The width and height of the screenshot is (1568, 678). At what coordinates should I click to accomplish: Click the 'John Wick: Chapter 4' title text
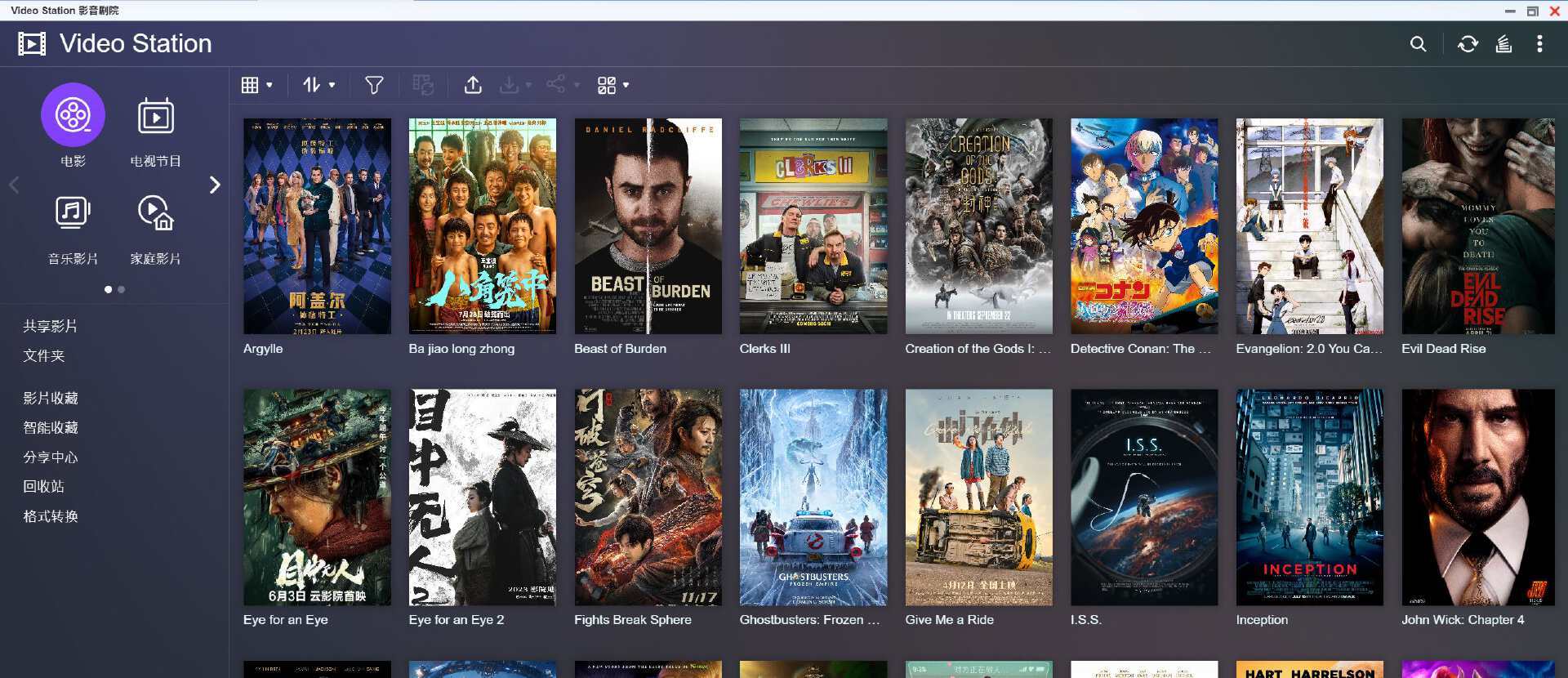click(1463, 620)
